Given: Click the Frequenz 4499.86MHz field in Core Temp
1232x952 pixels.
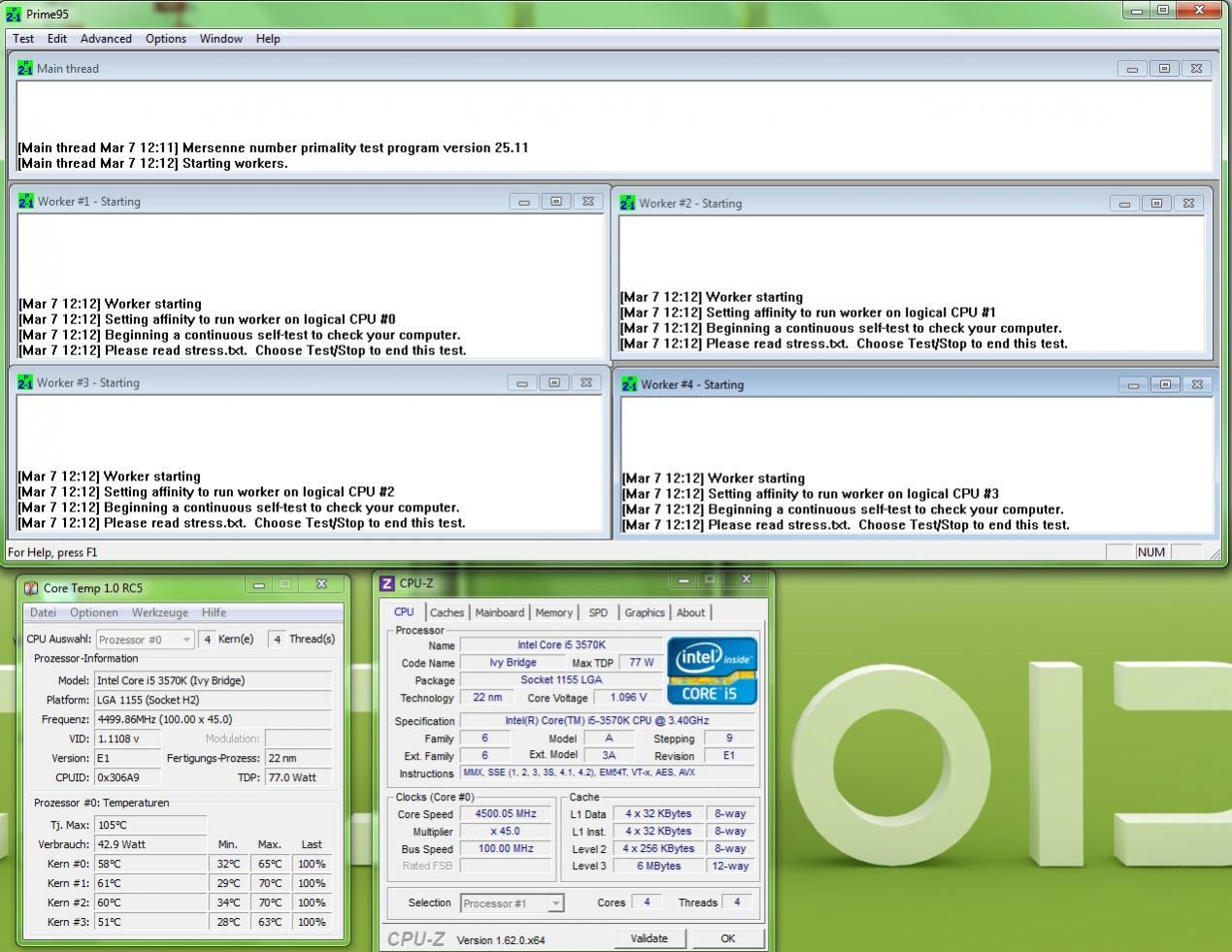Looking at the screenshot, I should (213, 720).
